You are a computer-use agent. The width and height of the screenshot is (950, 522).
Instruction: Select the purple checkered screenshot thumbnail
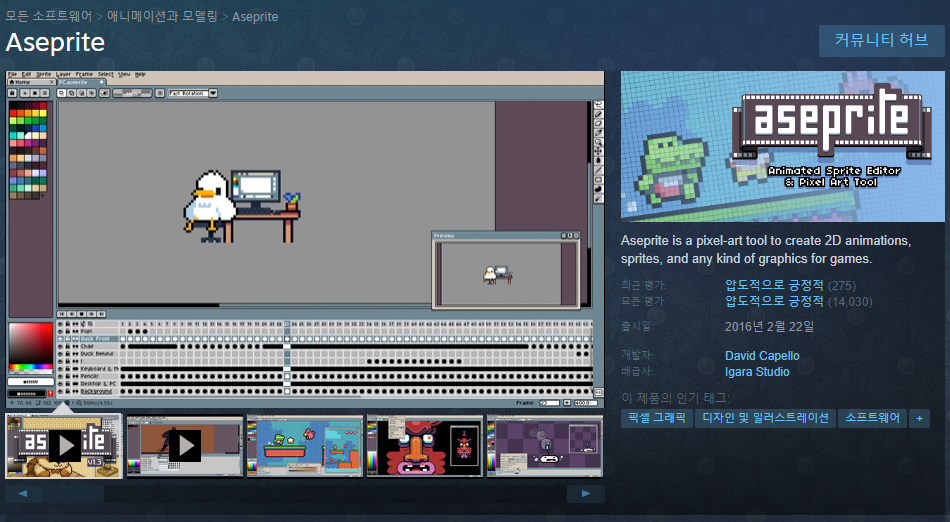545,446
